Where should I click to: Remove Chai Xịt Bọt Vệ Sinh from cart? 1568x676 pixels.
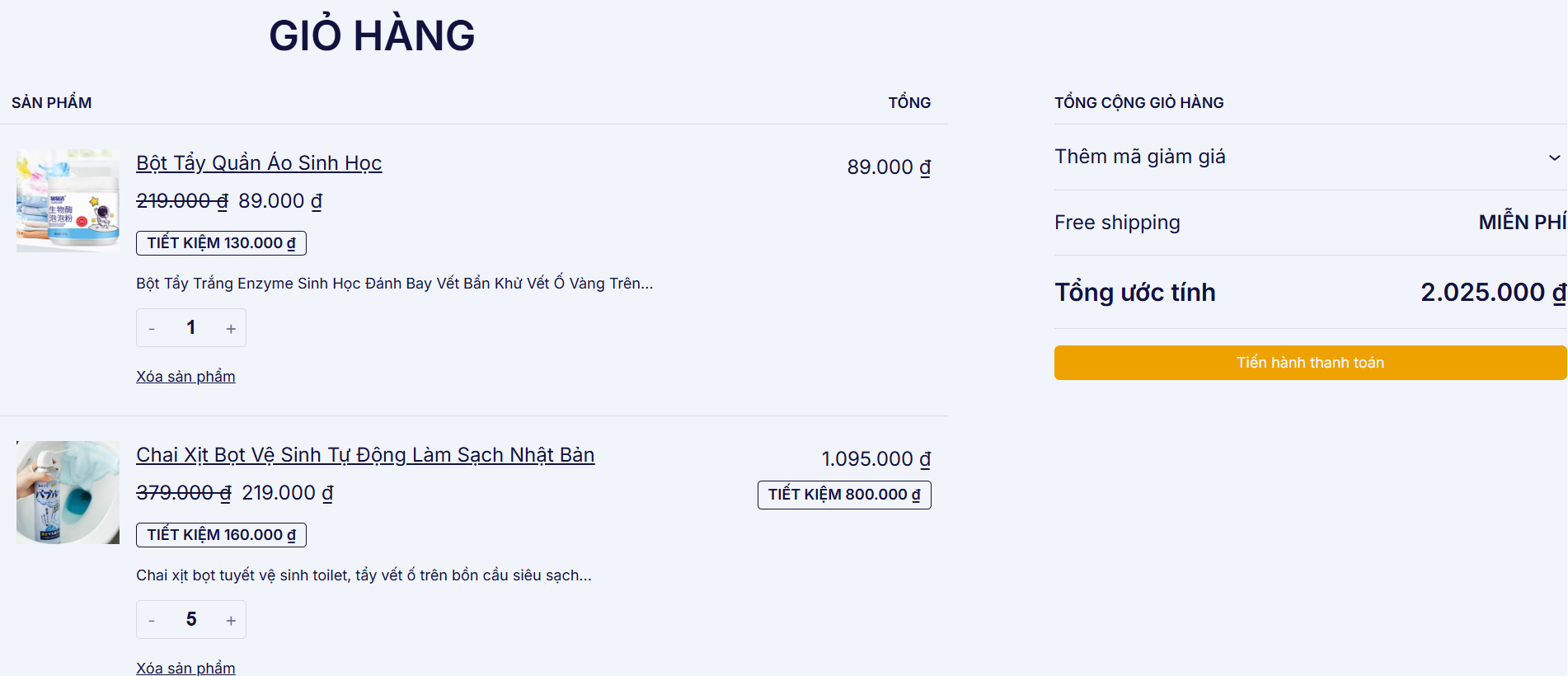coord(185,668)
